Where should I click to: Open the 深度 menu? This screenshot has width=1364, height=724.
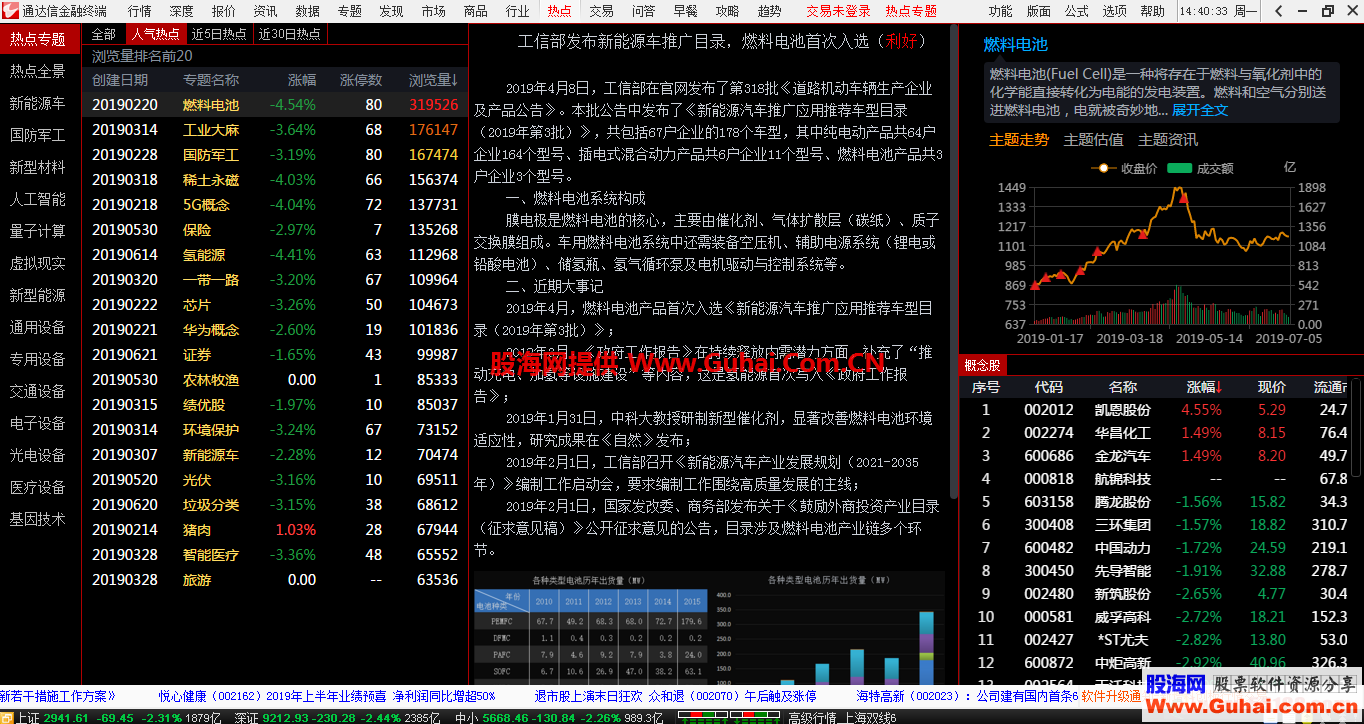[x=182, y=11]
